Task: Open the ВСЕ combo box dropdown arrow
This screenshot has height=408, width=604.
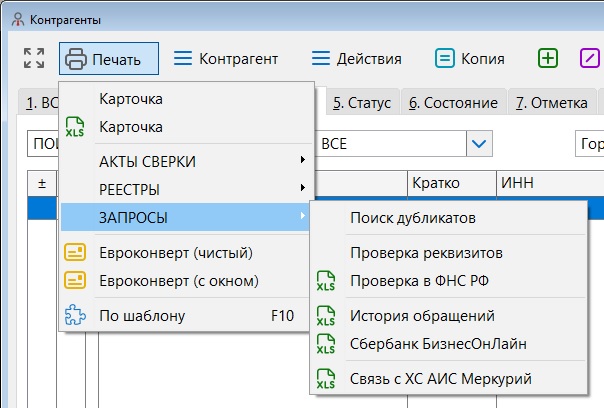Action: pyautogui.click(x=479, y=145)
